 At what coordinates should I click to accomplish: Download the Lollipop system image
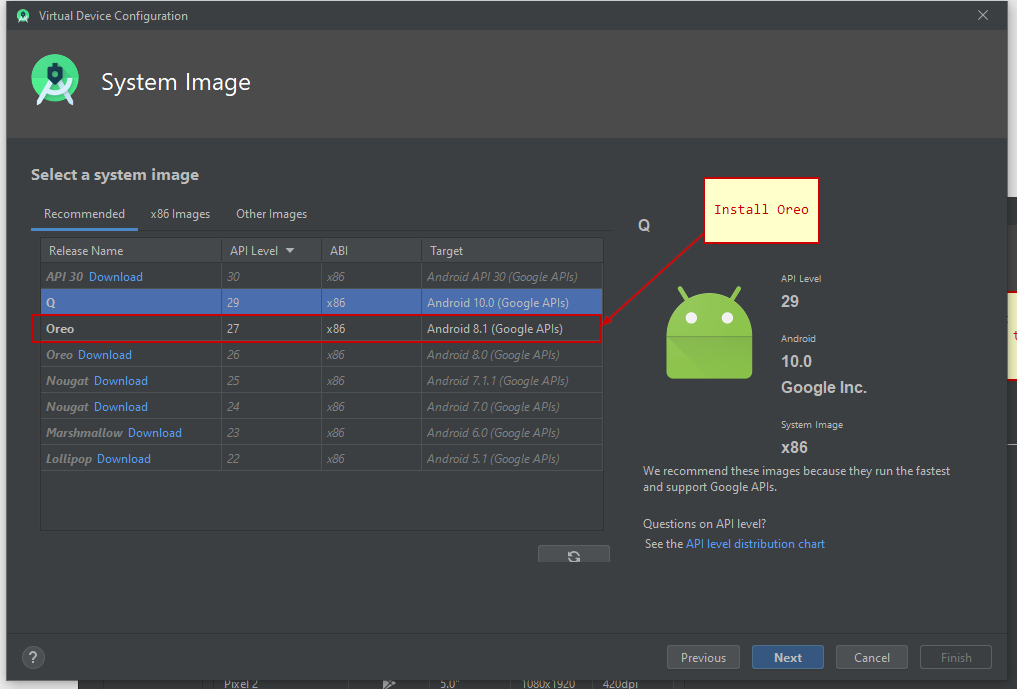(123, 459)
